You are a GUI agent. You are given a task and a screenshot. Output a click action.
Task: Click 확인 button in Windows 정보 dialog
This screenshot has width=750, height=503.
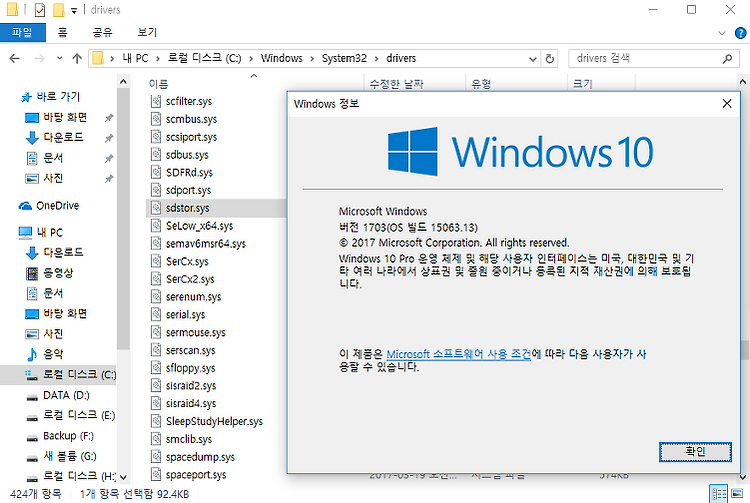[x=695, y=452]
